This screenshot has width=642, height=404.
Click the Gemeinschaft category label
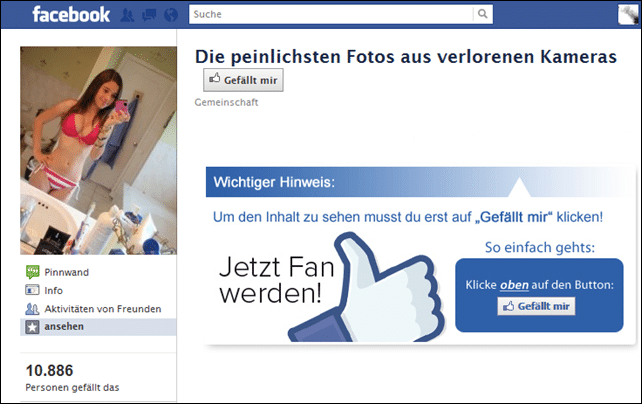pos(226,102)
